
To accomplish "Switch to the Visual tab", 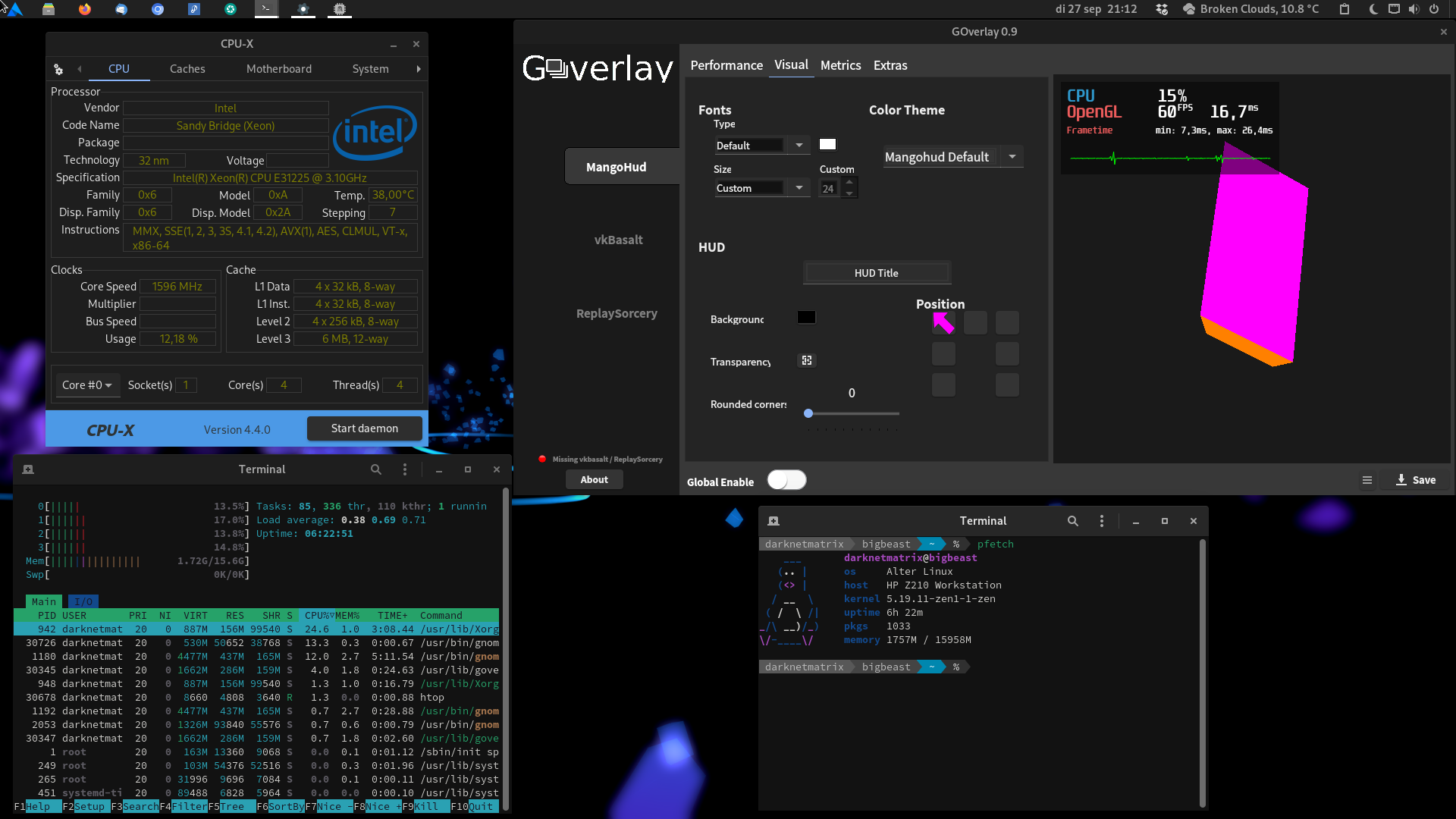I will pos(791,64).
